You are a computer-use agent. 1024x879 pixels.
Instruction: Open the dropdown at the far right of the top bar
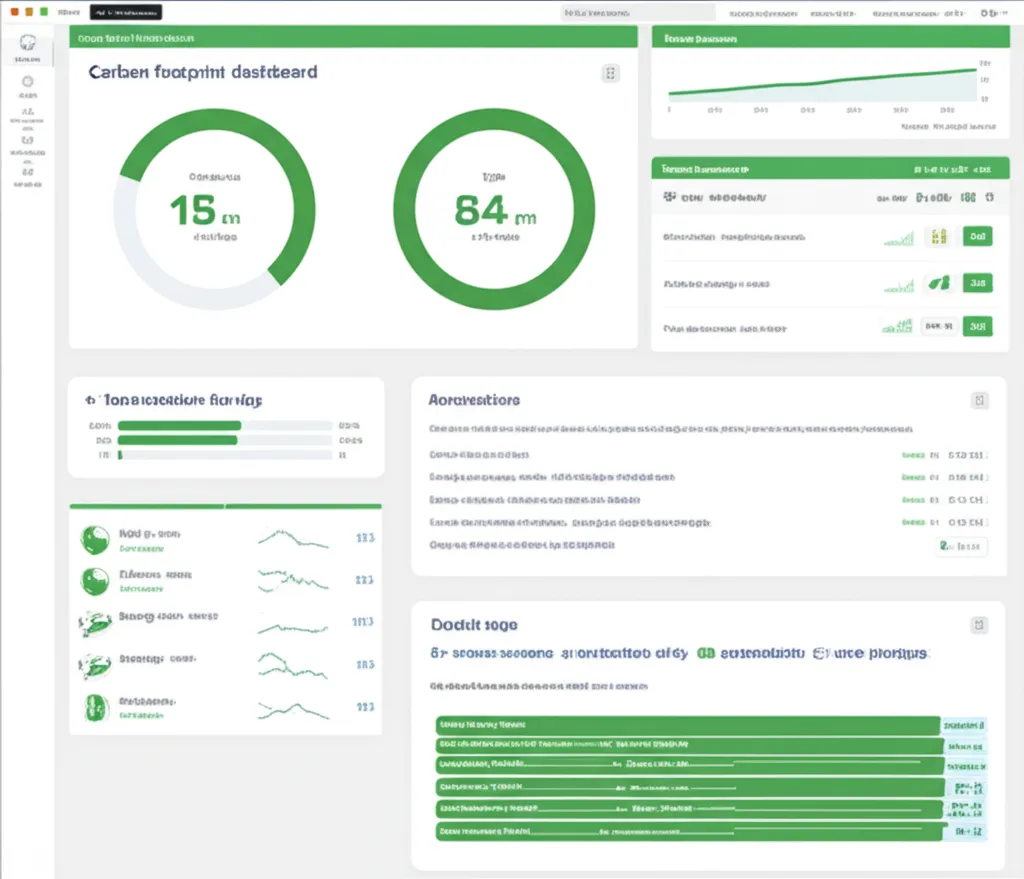click(990, 13)
